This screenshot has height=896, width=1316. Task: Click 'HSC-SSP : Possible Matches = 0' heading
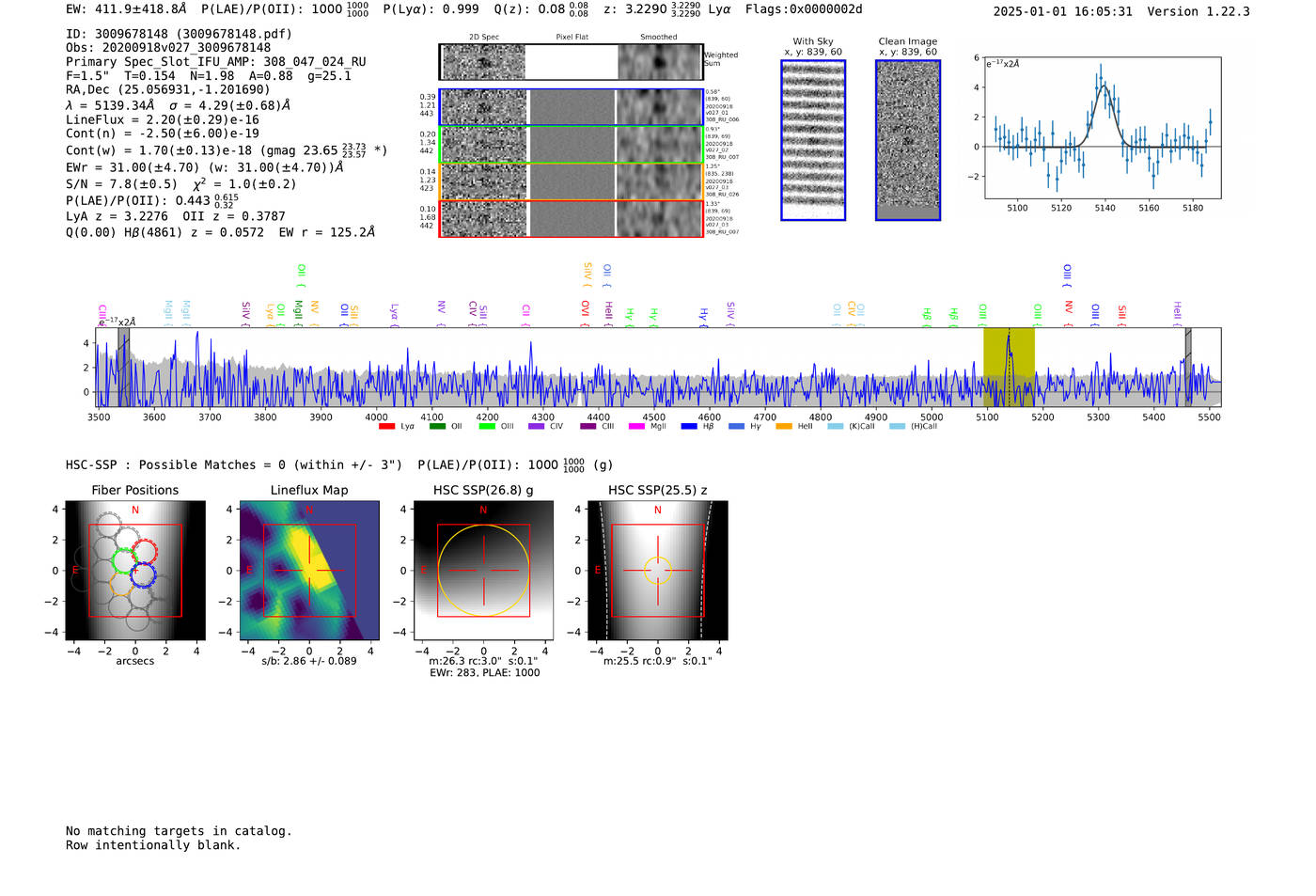coord(176,465)
